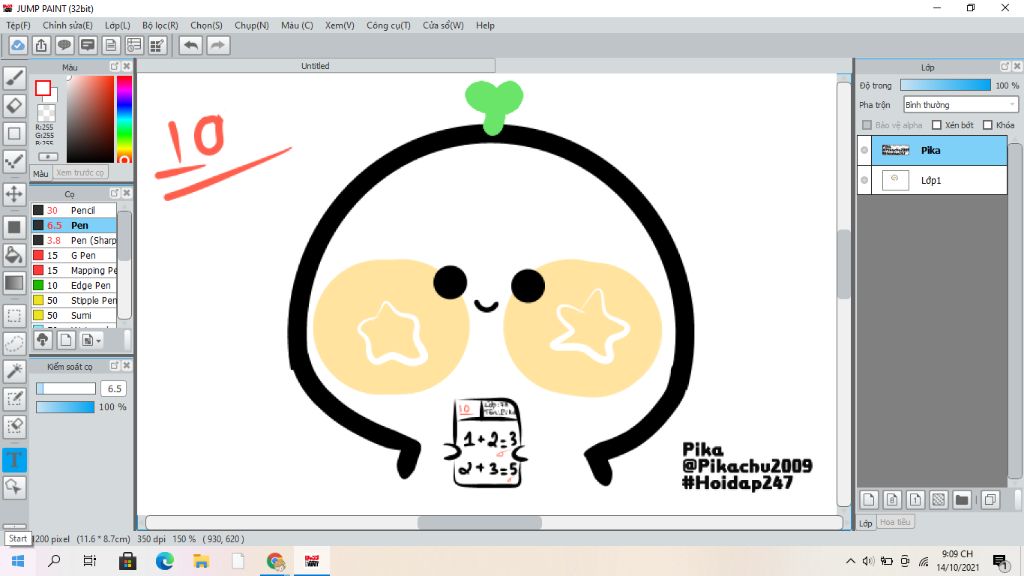The image size is (1024, 576).
Task: Click the rainbow hue bar
Action: click(124, 119)
